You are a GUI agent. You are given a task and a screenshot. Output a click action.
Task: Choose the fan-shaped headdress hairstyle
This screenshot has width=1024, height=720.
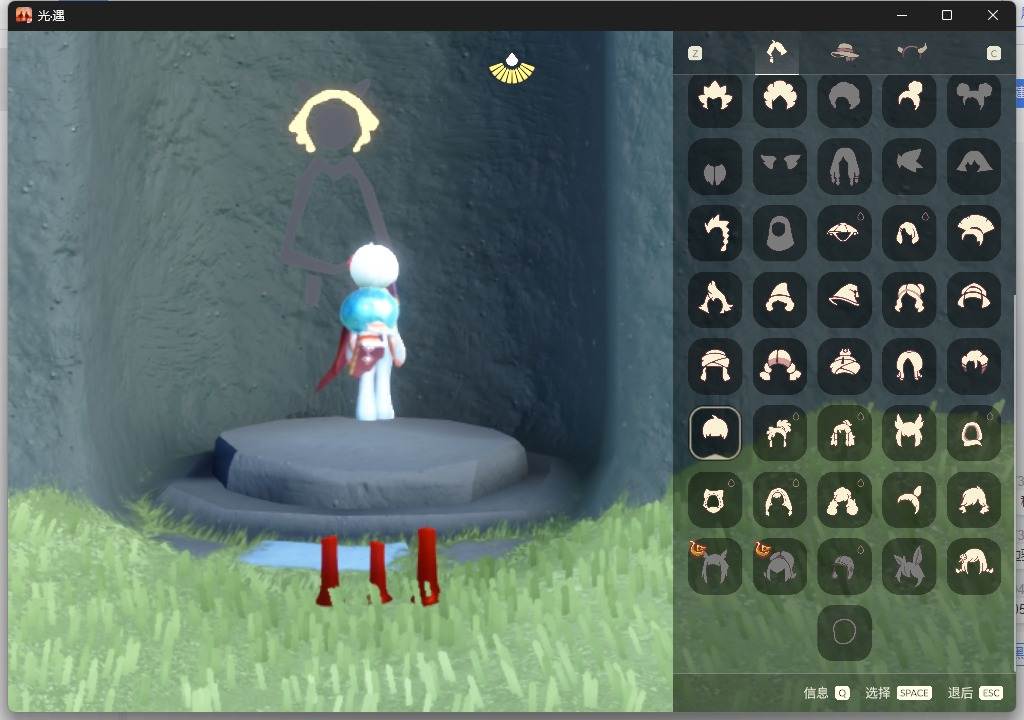coord(974,233)
